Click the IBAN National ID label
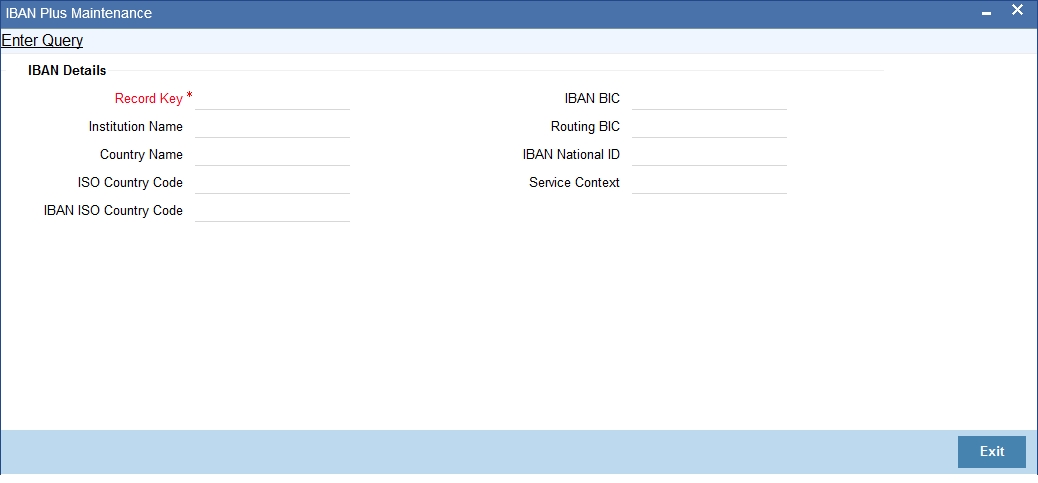The image size is (1038, 483). tap(571, 154)
